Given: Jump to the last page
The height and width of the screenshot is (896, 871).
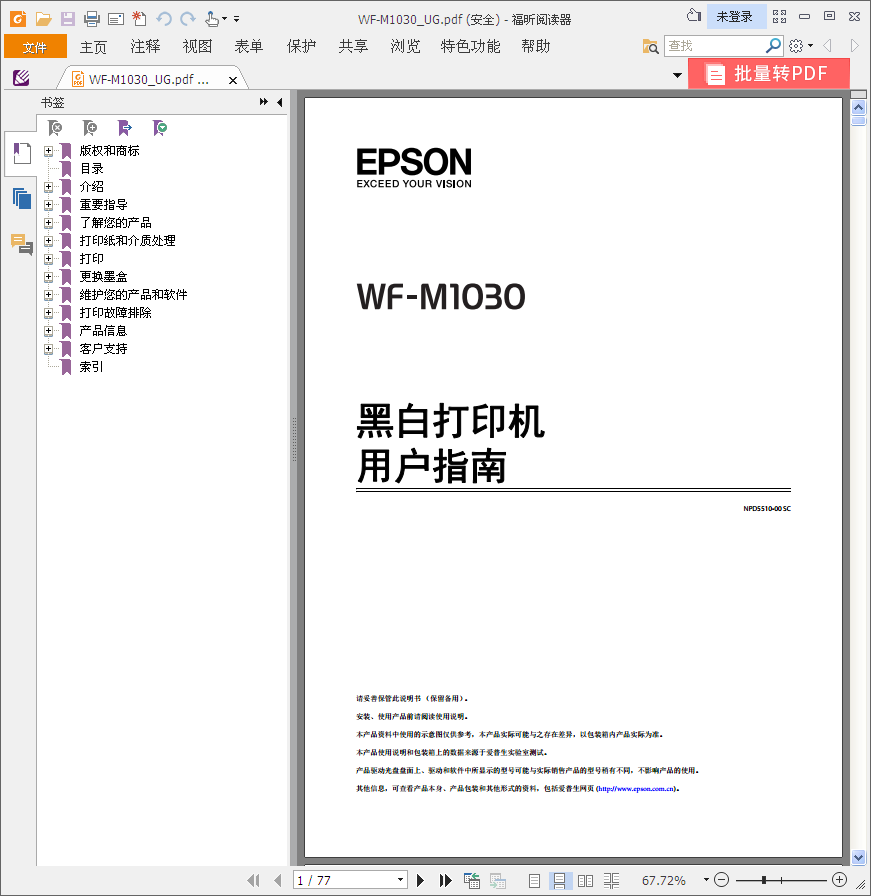Looking at the screenshot, I should click(x=445, y=881).
